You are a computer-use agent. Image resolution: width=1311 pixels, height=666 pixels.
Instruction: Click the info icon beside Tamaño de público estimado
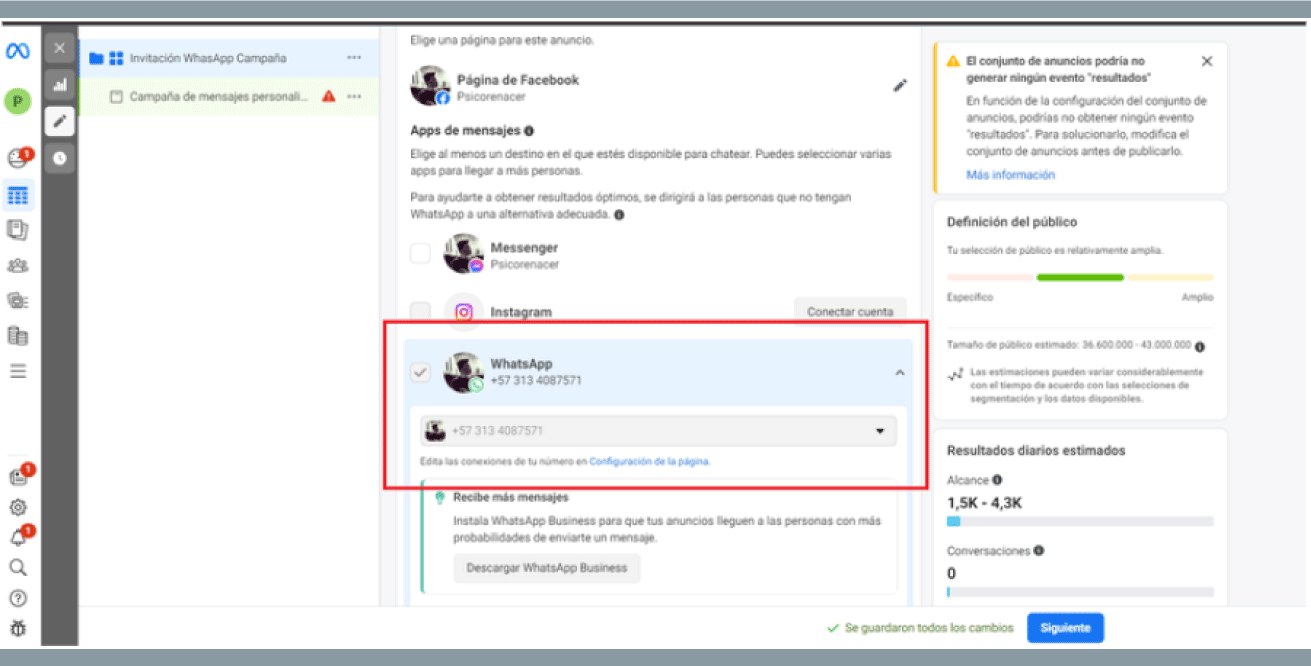[x=1199, y=346]
